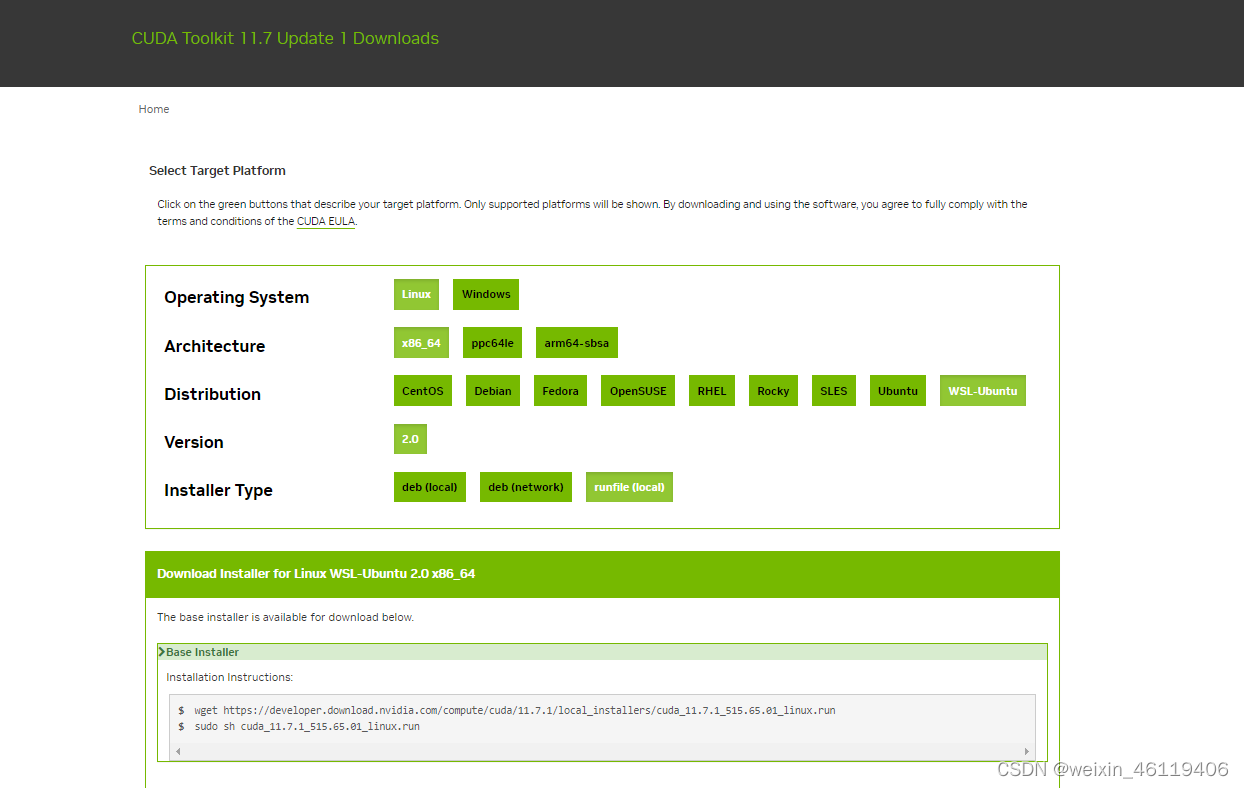Click the code box left scroll arrow
The height and width of the screenshot is (788, 1244).
[x=178, y=751]
